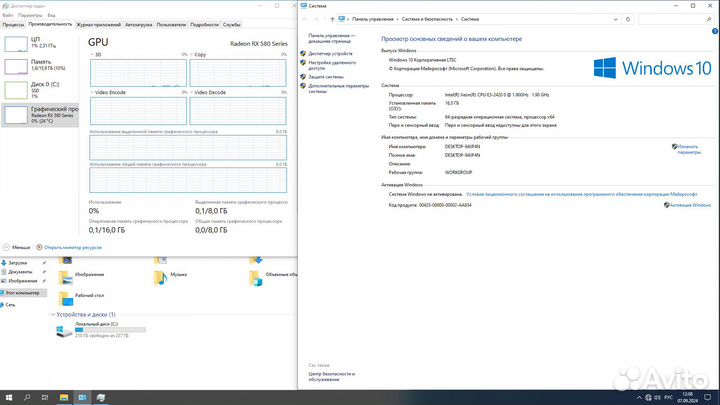Select Этот компьютер in Explorer sidebar
Image resolution: width=720 pixels, height=405 pixels.
[x=23, y=292]
